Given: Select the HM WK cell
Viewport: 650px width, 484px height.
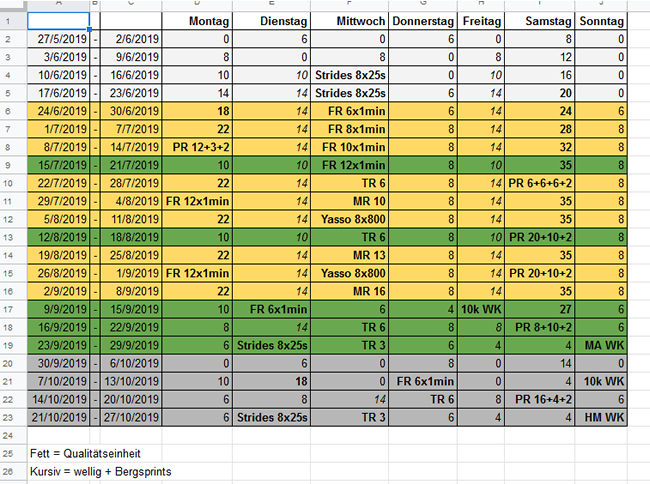Looking at the screenshot, I should tap(604, 417).
